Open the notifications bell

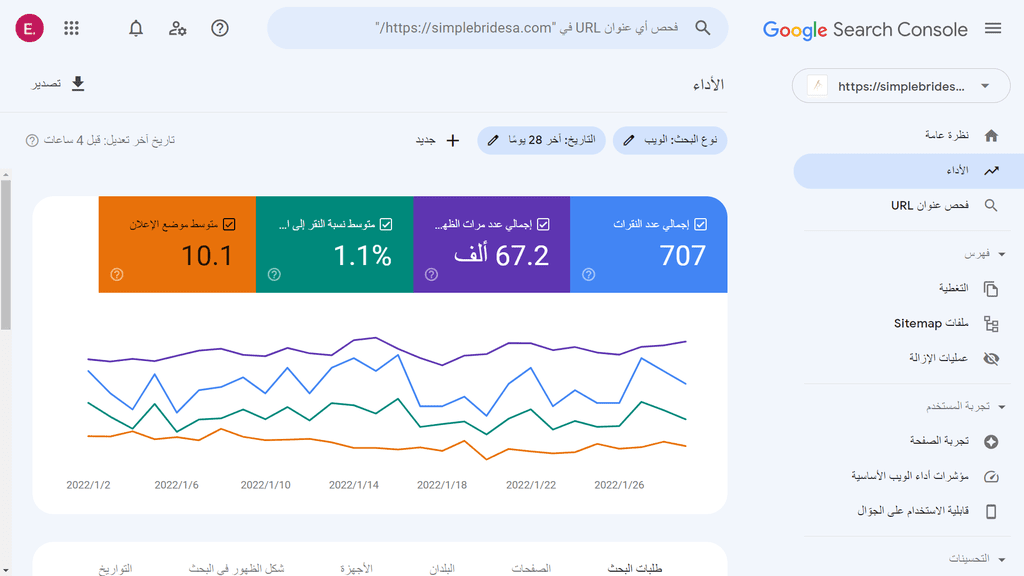136,28
